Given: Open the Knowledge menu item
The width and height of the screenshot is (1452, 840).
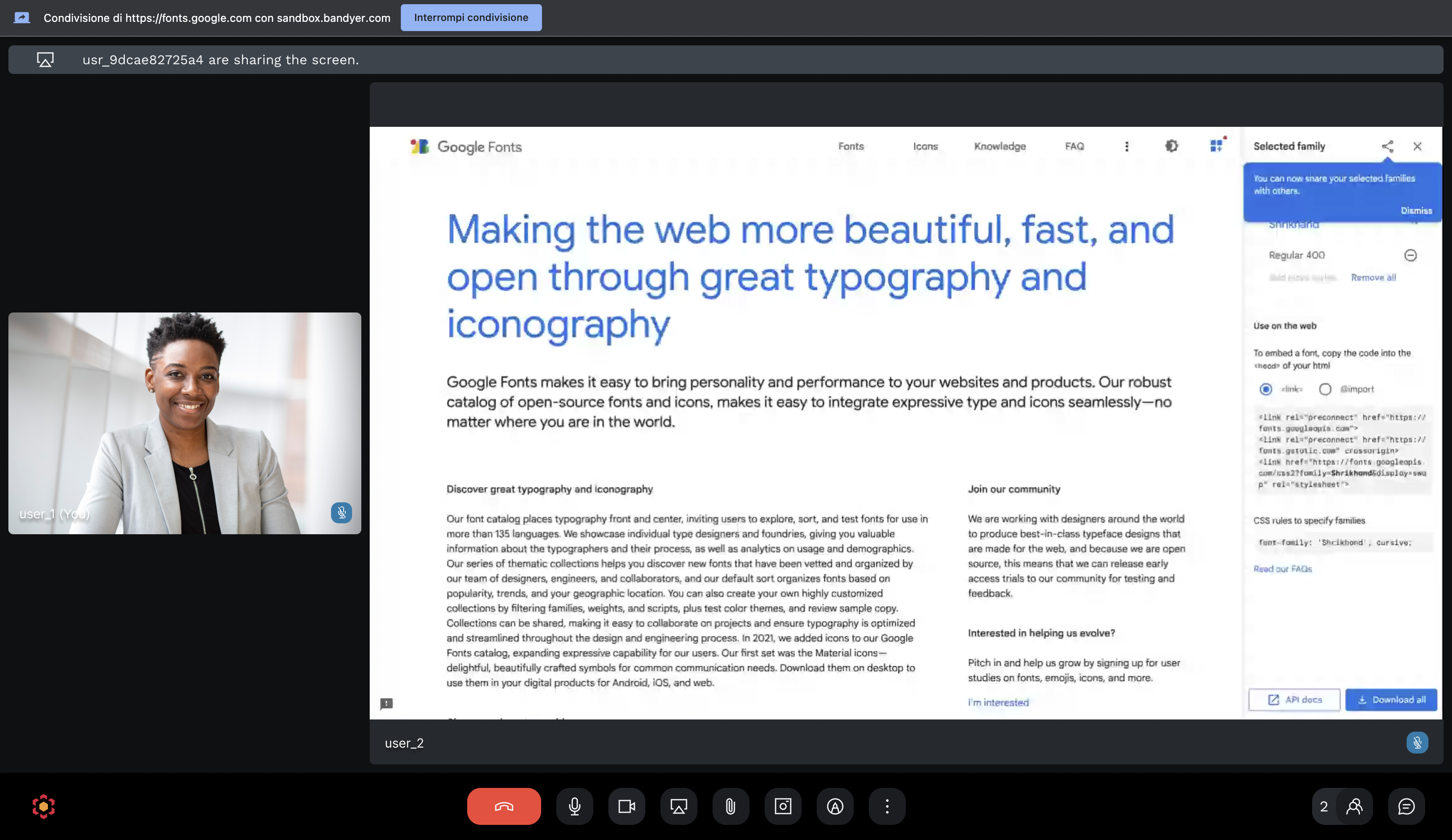Looking at the screenshot, I should tap(1000, 146).
